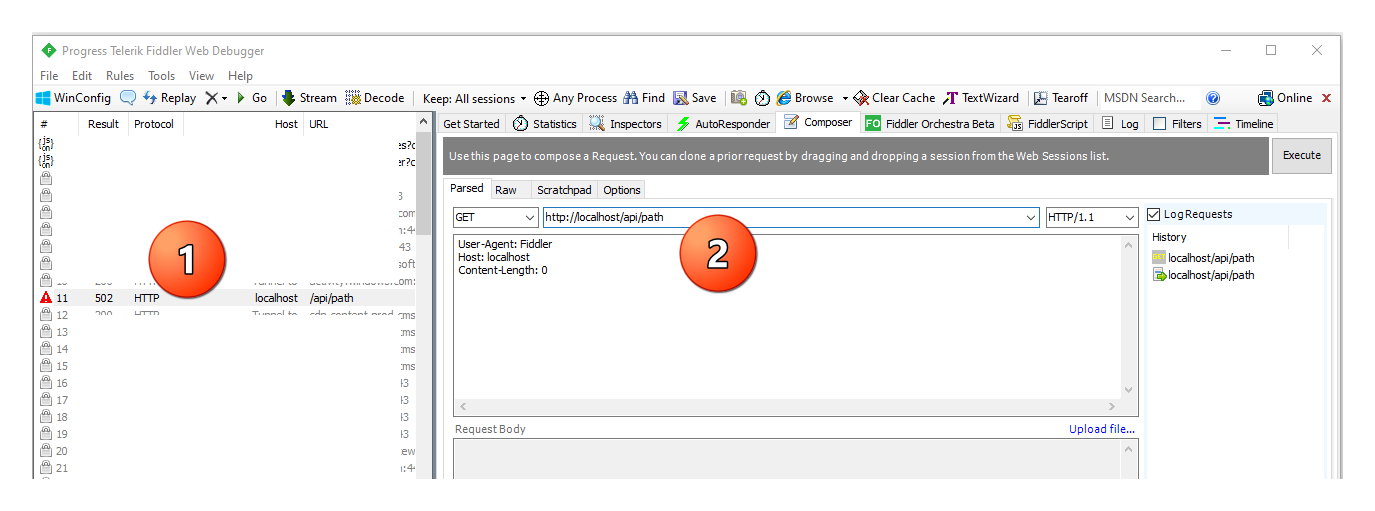Expand the URL address dropdown arrow
This screenshot has height=511, width=1375.
pos(1031,217)
